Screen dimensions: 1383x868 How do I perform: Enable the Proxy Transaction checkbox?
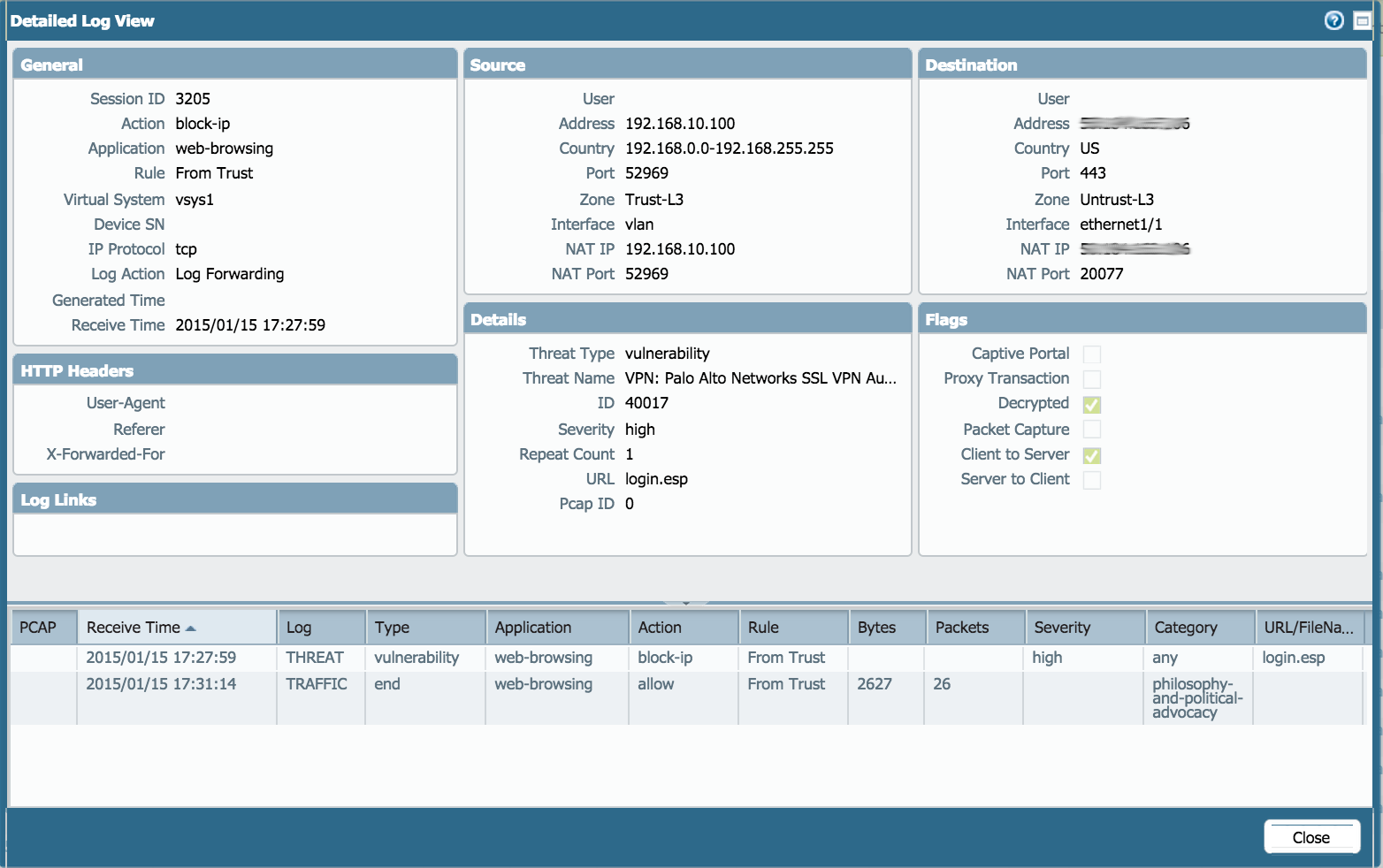1092,378
